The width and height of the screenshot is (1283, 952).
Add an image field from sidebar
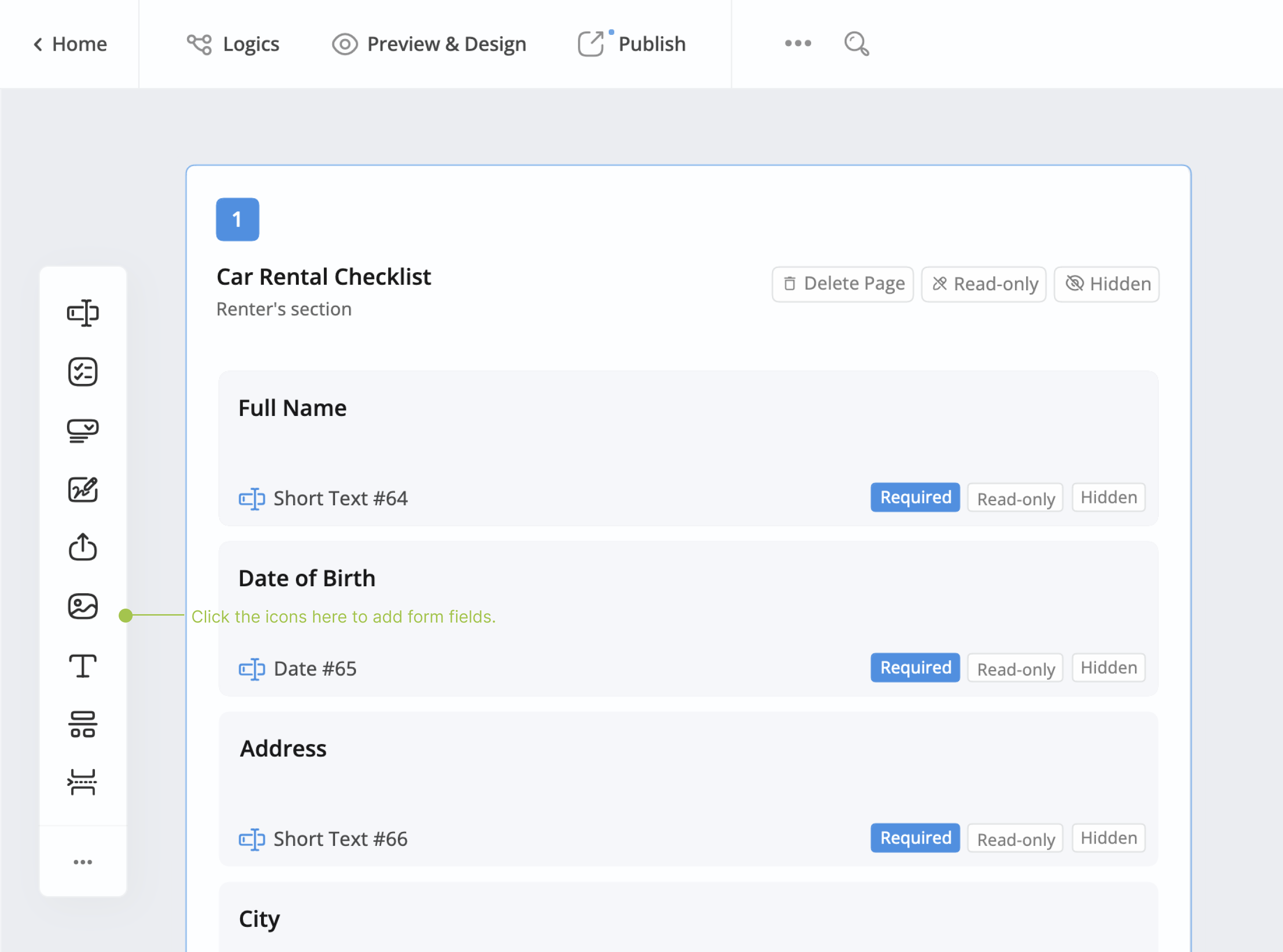(82, 606)
